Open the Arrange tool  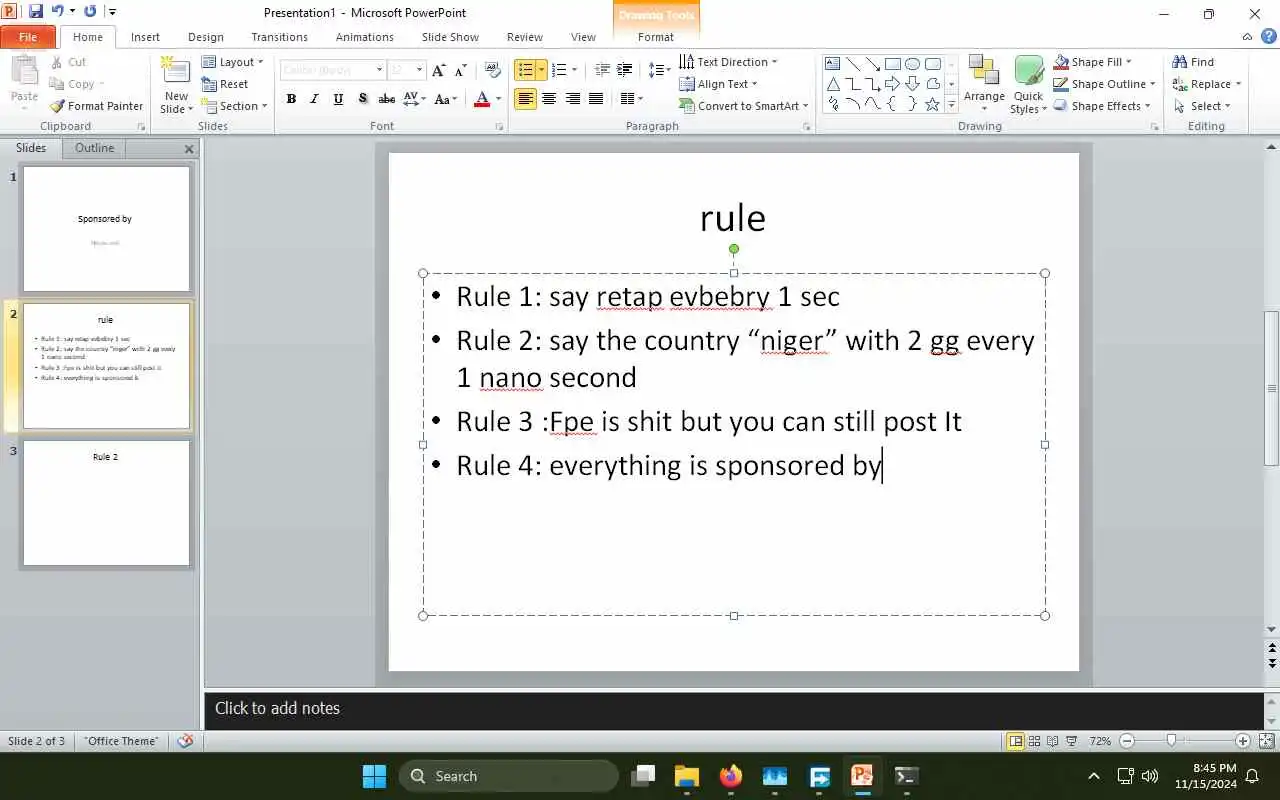[x=984, y=84]
